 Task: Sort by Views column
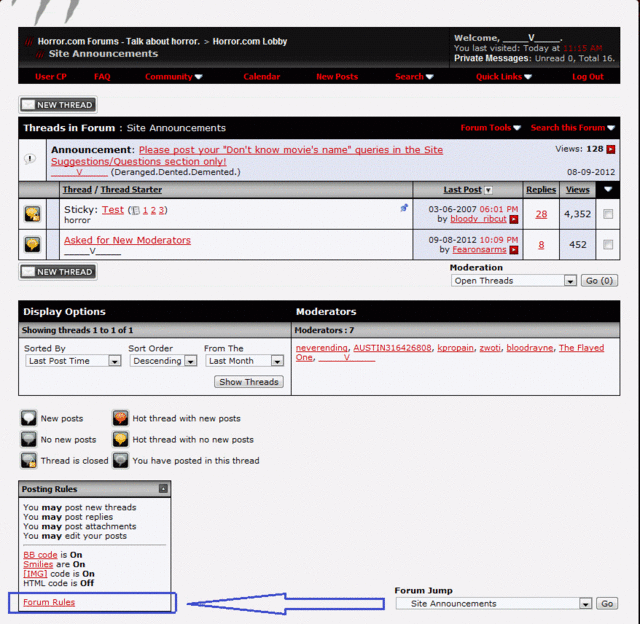pyautogui.click(x=577, y=190)
